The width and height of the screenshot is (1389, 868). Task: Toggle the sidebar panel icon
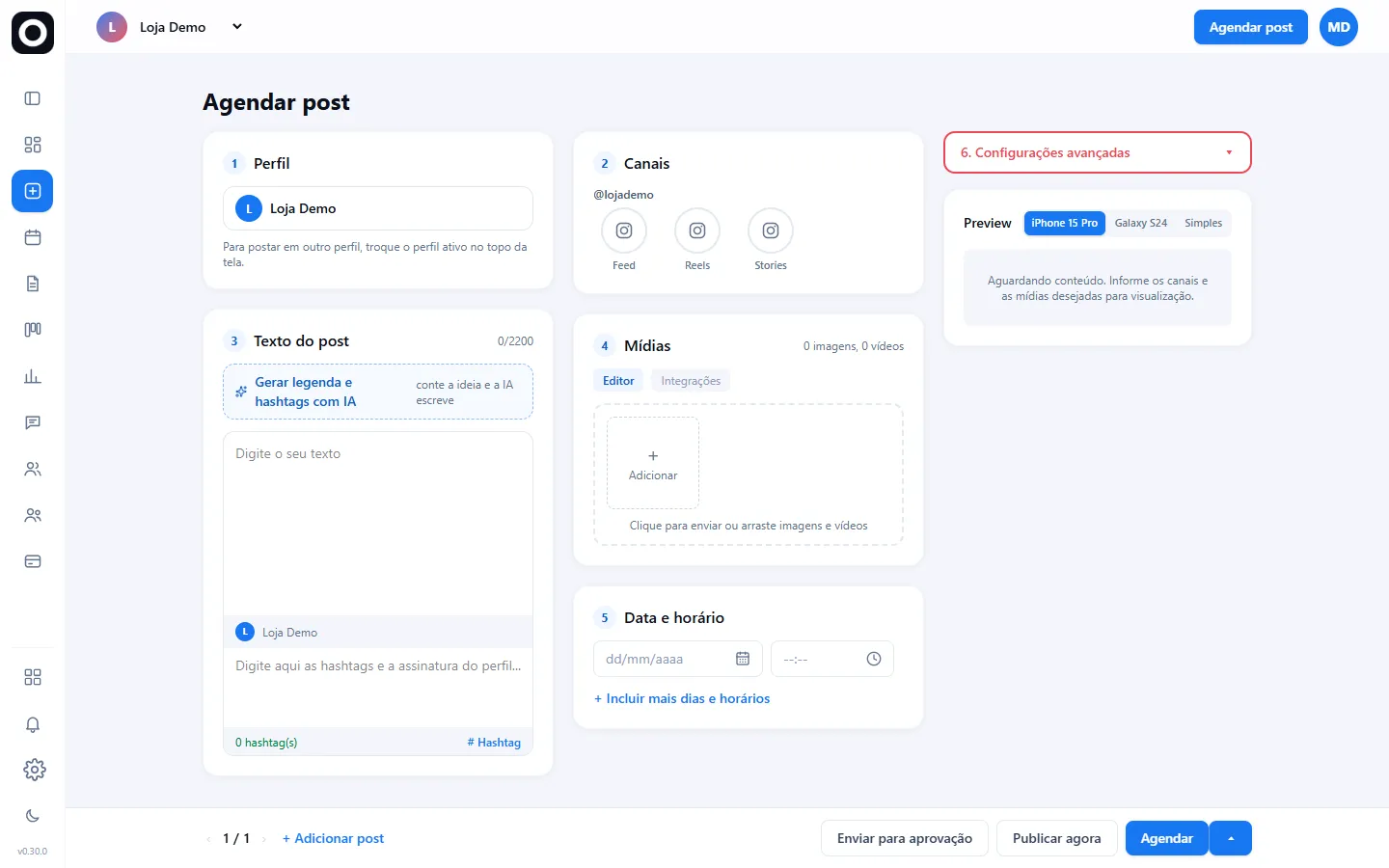33,98
